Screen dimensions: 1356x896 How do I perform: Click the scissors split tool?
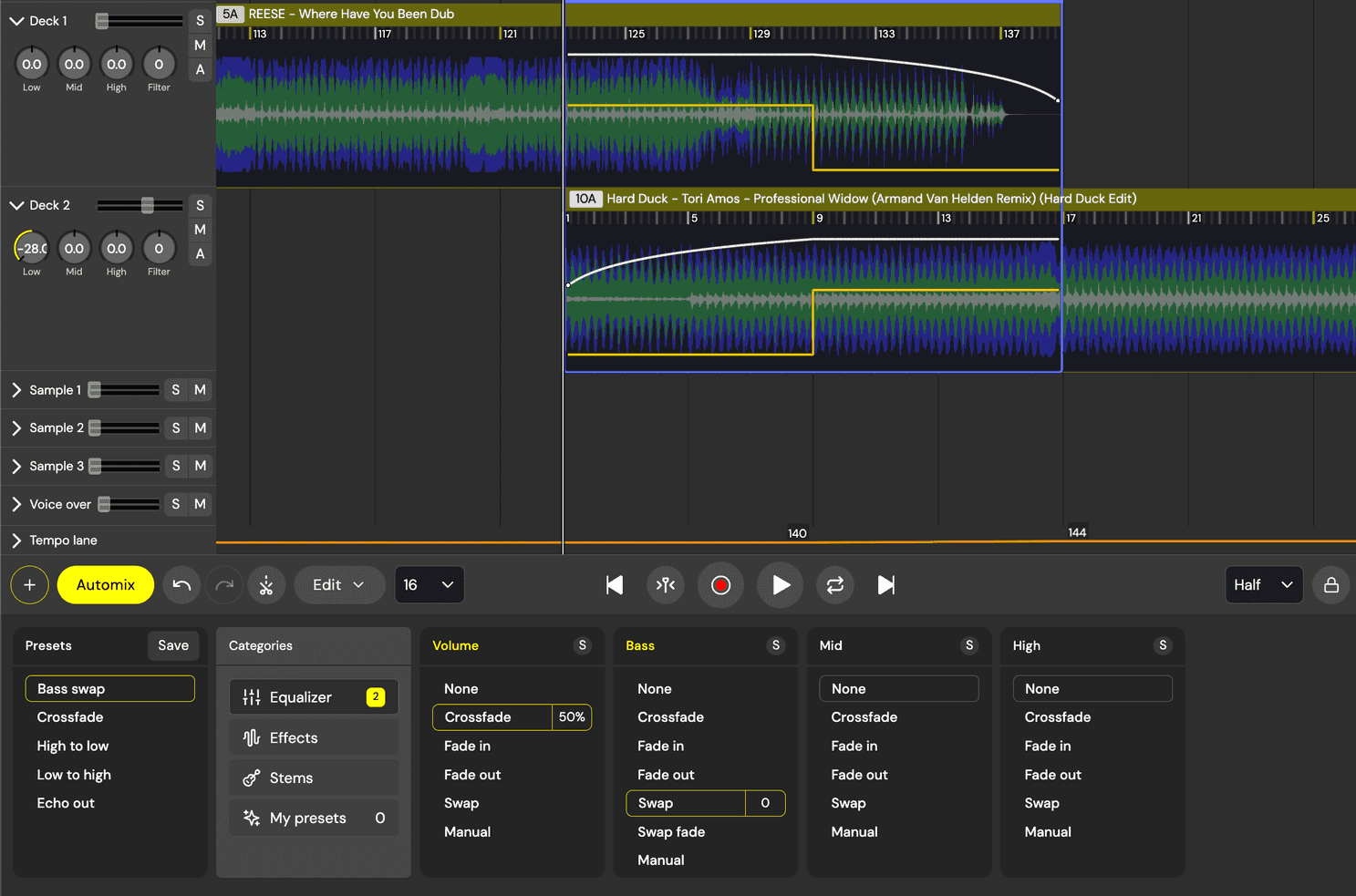click(266, 585)
